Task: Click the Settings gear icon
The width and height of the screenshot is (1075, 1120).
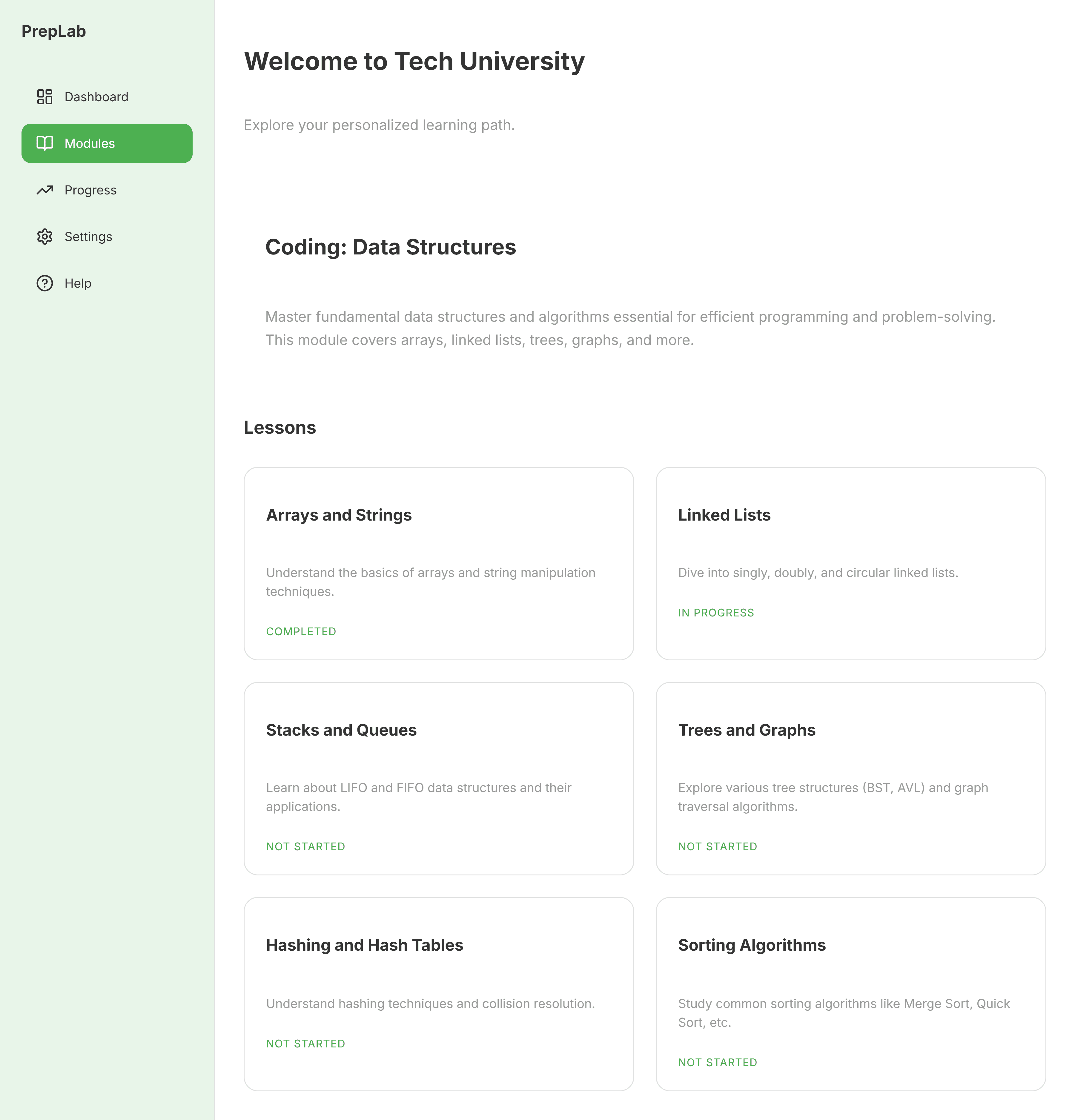Action: pos(44,237)
